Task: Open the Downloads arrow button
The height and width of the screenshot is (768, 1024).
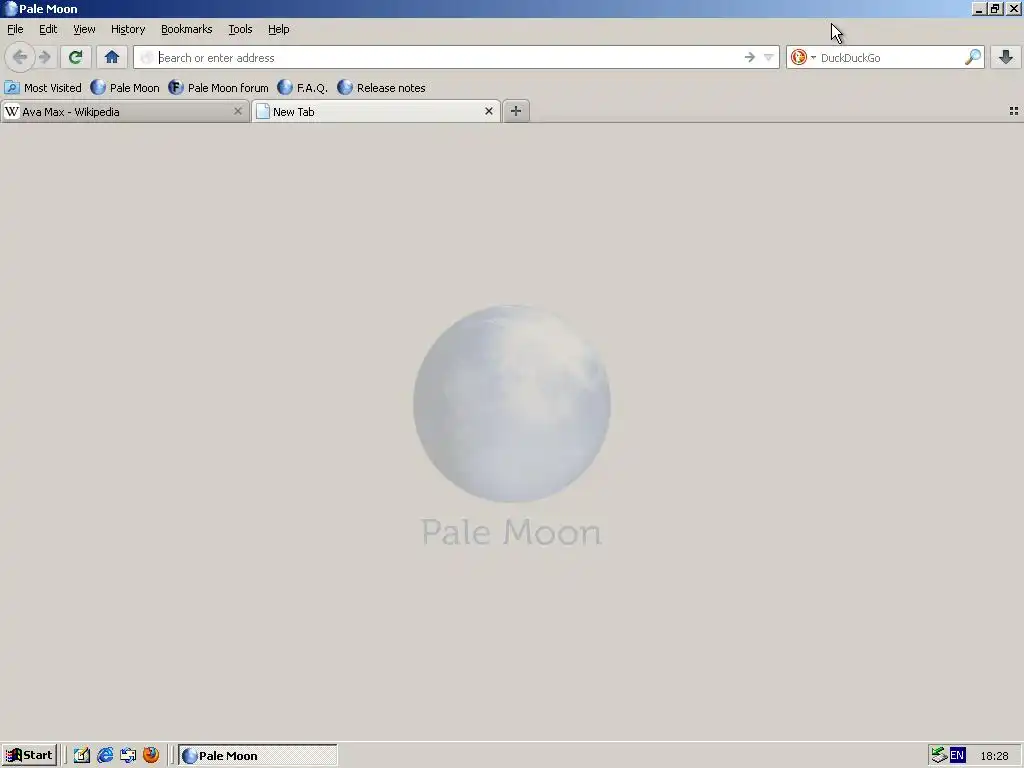Action: coord(1006,57)
